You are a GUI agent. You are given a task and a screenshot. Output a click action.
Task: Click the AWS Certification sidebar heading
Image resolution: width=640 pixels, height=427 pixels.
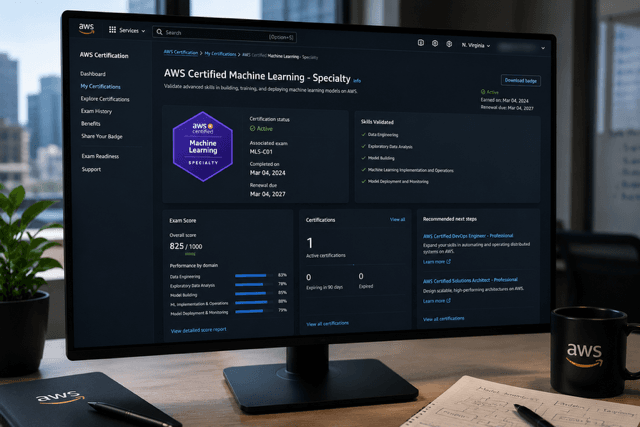tap(104, 55)
